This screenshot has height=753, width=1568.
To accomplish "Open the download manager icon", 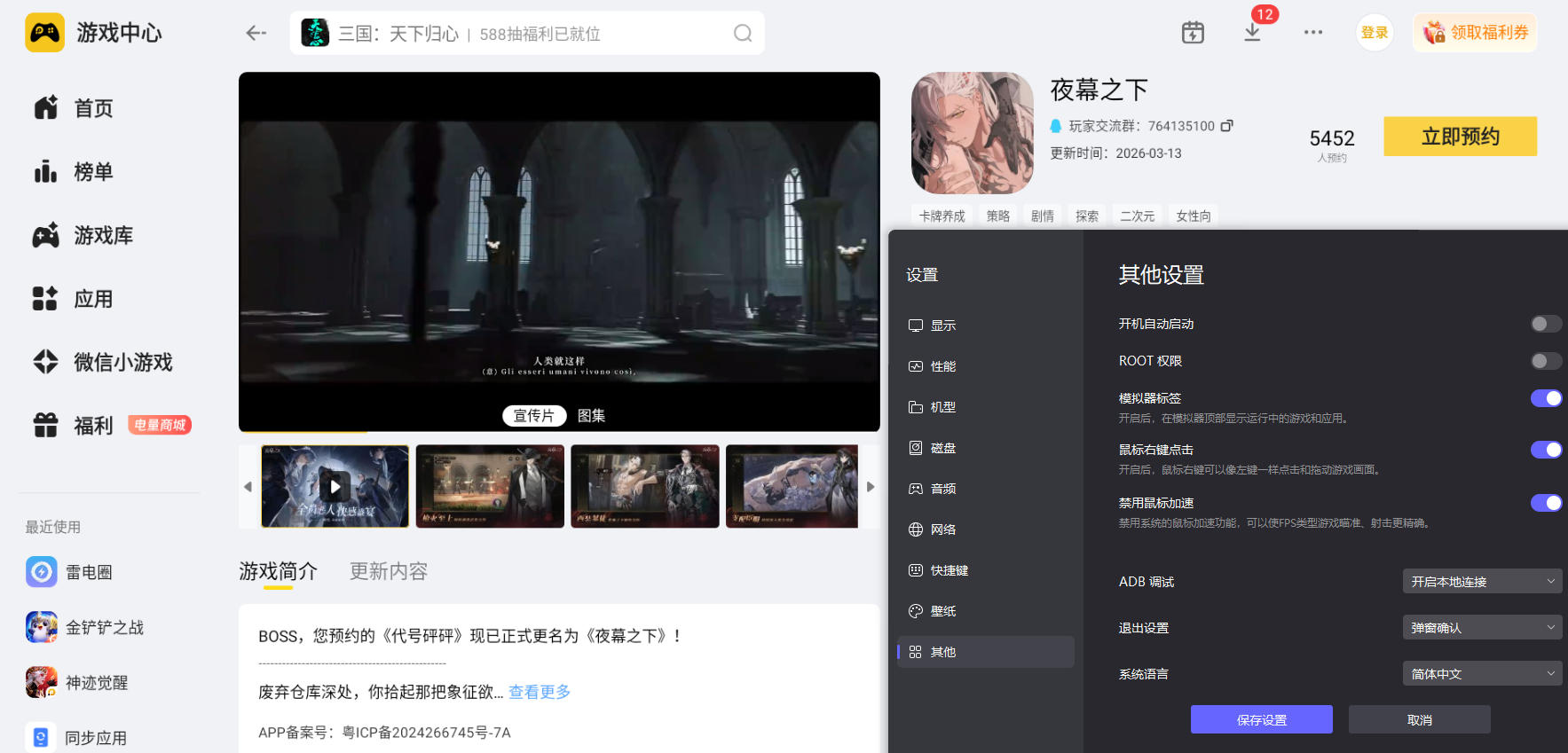I will coord(1252,33).
